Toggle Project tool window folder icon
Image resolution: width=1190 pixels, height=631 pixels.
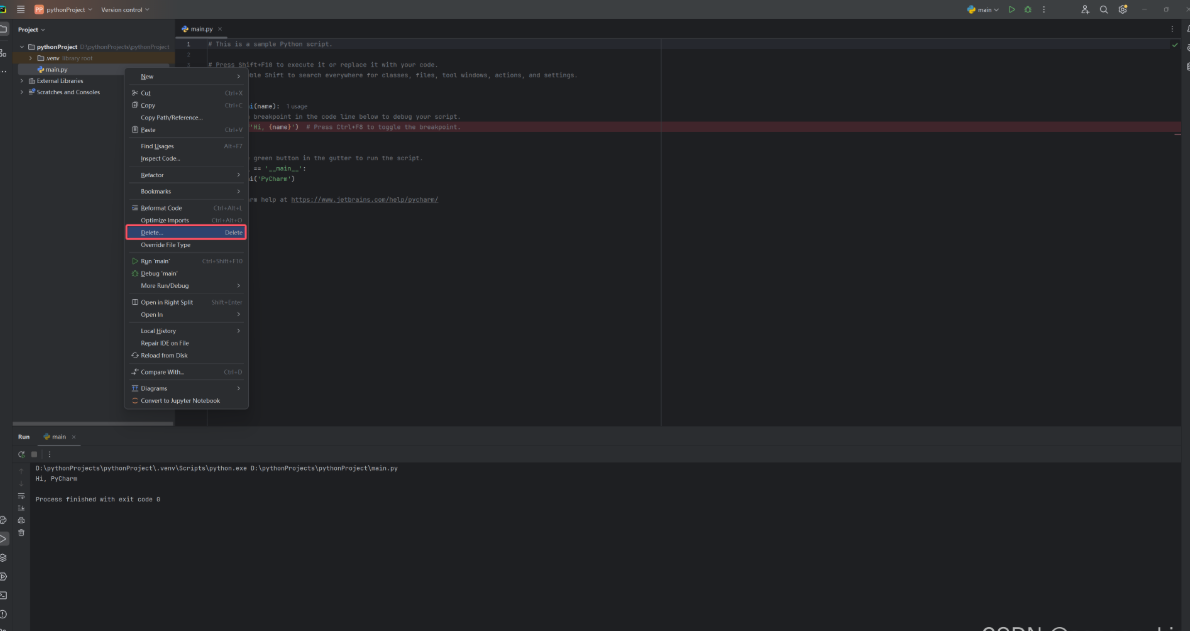(x=5, y=29)
